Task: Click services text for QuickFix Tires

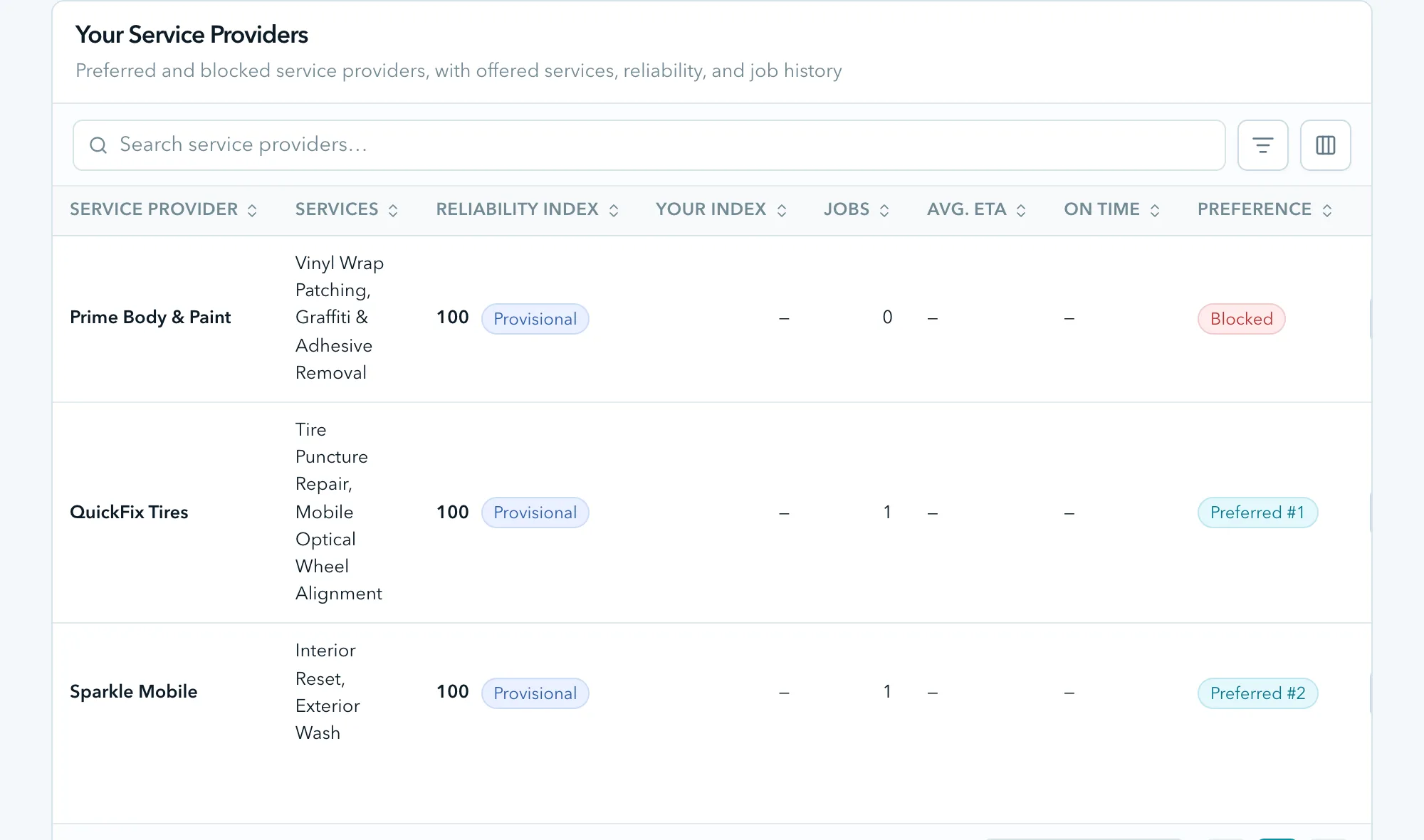Action: click(338, 512)
